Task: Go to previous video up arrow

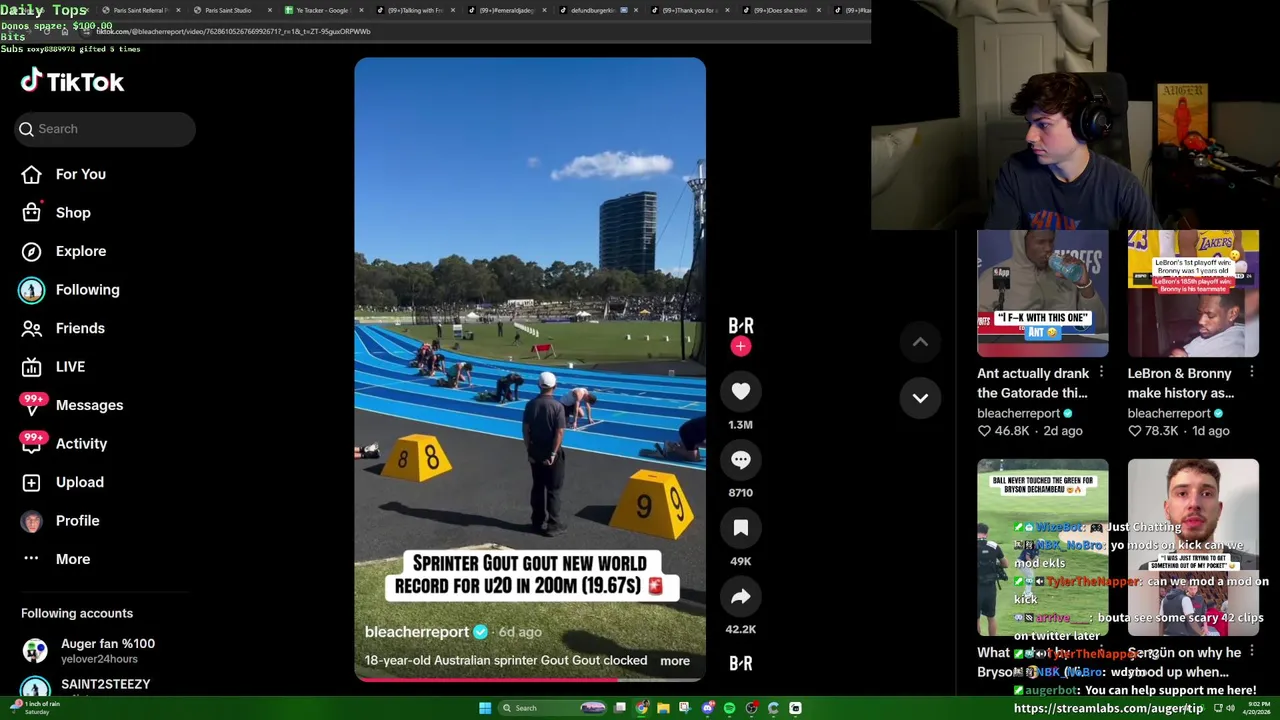Action: click(920, 342)
